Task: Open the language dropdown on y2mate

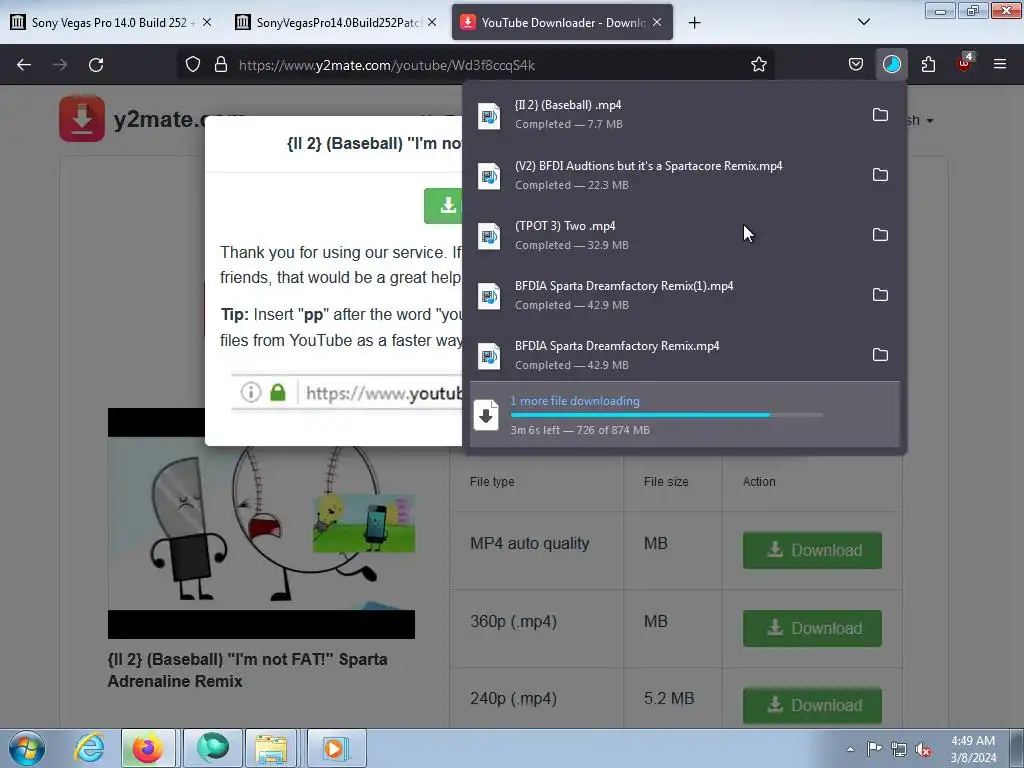Action: (x=921, y=120)
